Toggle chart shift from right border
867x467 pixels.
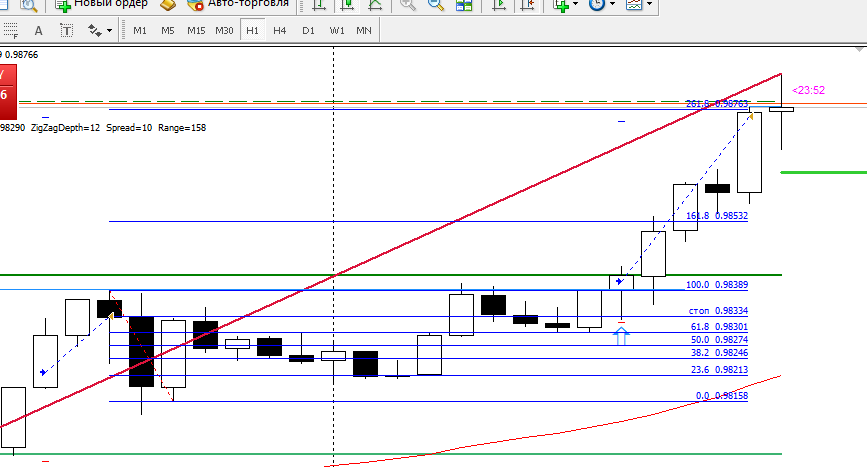(x=528, y=6)
